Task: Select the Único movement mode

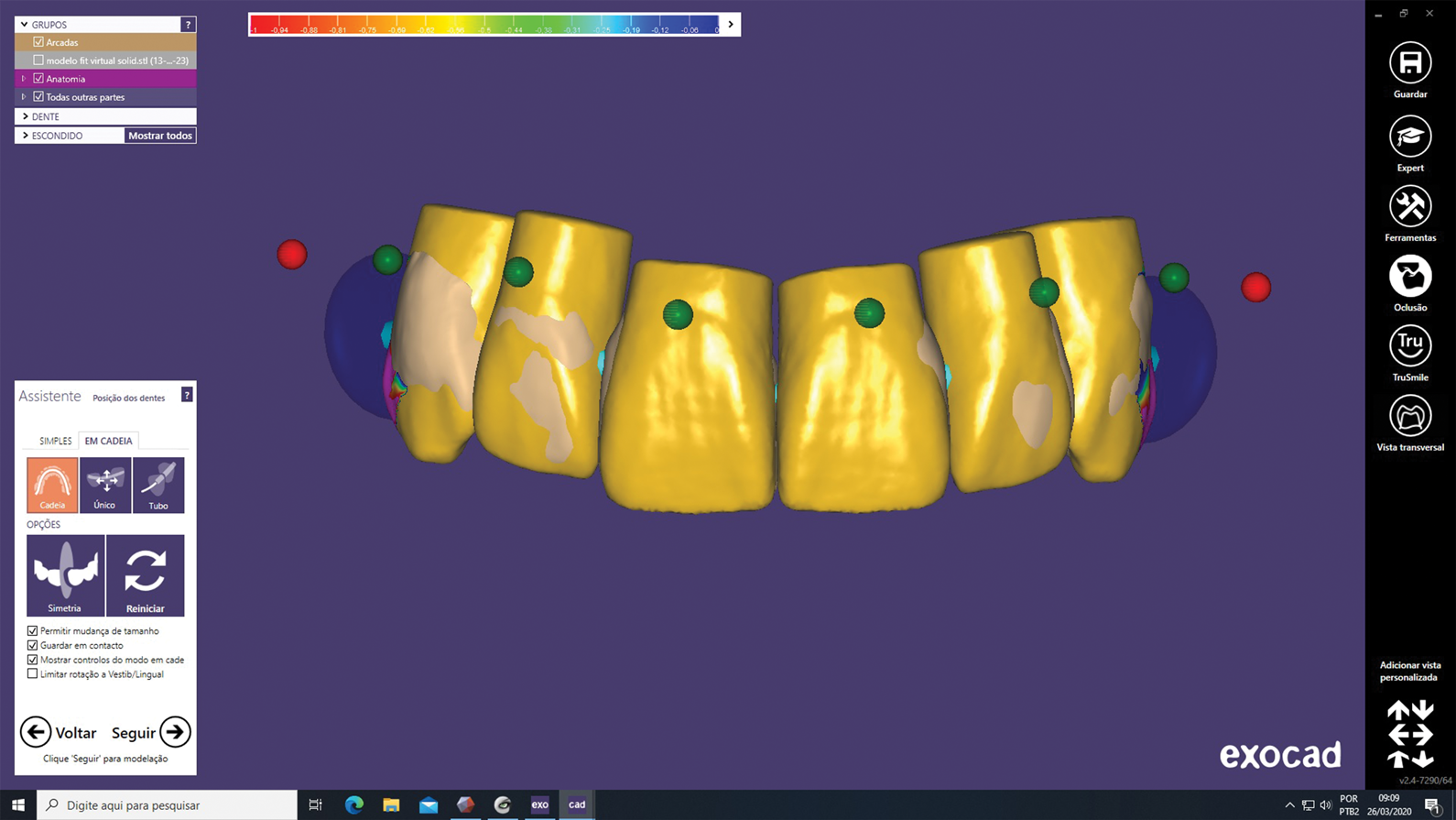Action: (105, 485)
